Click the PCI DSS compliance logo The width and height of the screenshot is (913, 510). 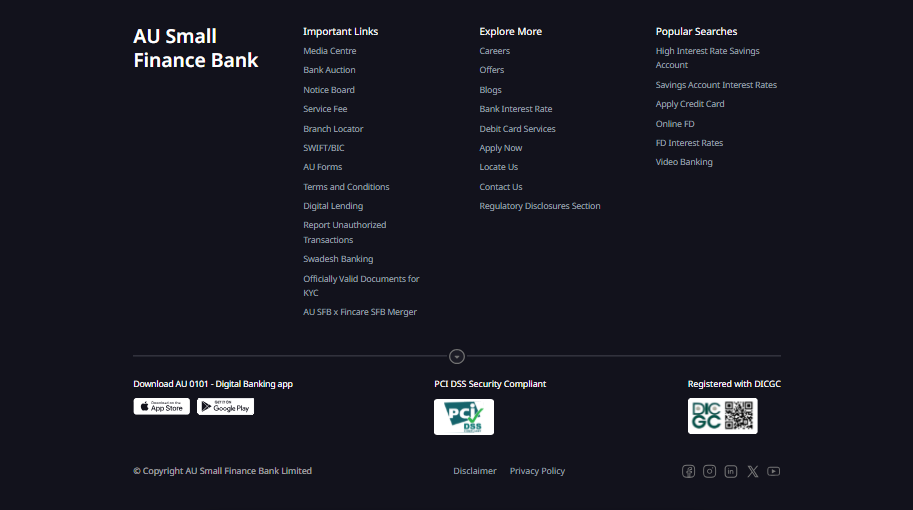tap(463, 417)
